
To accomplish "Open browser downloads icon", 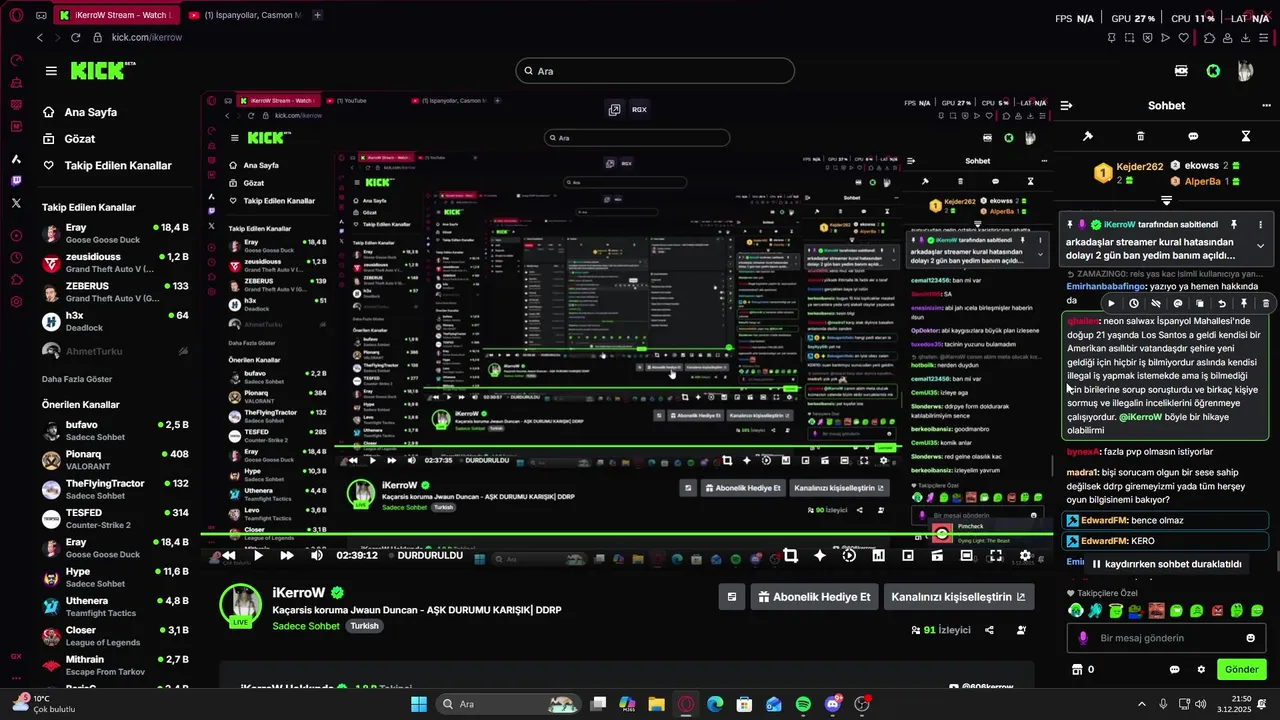I will 1246,38.
